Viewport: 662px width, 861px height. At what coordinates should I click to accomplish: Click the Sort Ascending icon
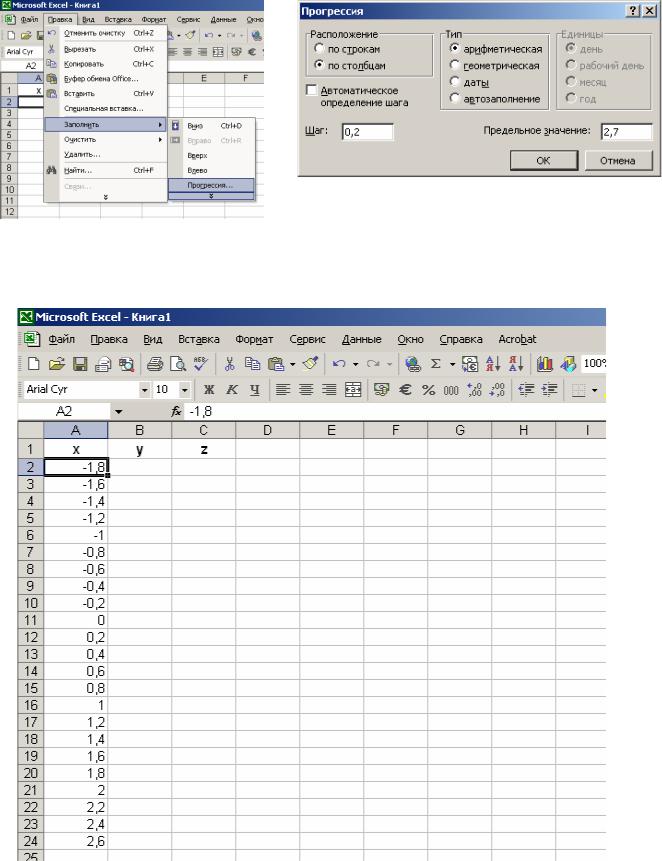pyautogui.click(x=493, y=364)
